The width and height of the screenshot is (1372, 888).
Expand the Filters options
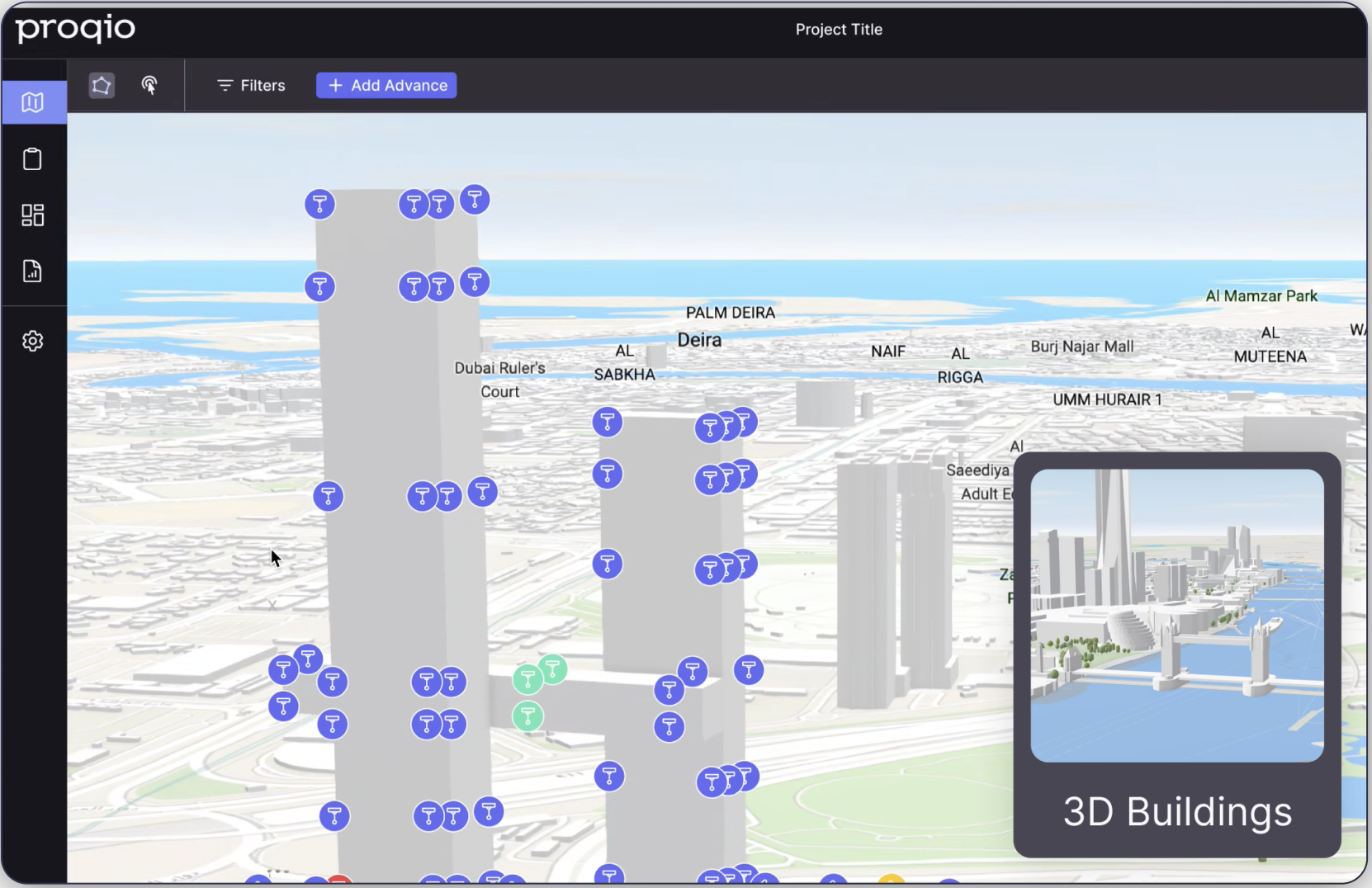click(x=251, y=85)
